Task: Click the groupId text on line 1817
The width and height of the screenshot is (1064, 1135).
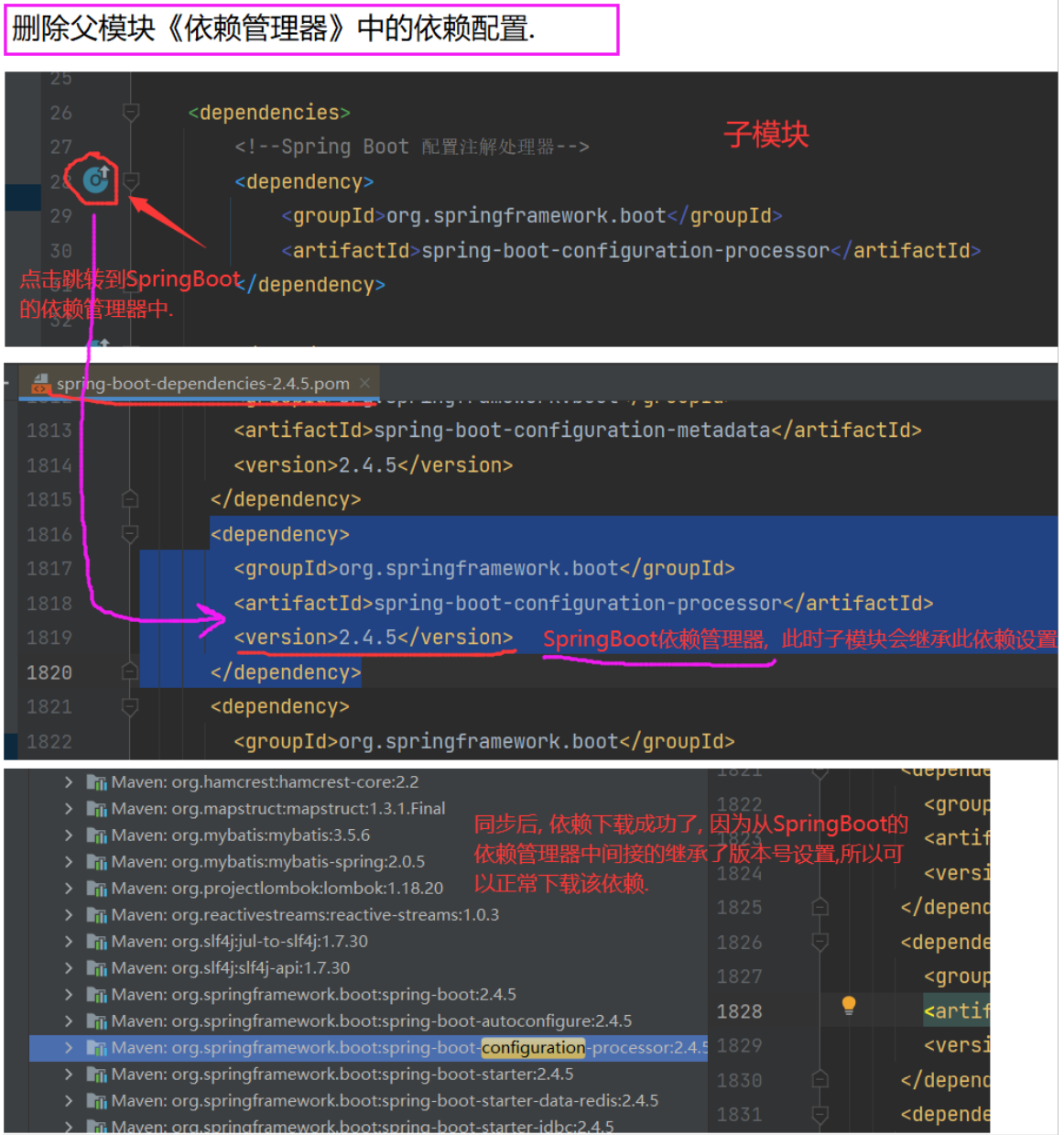Action: (x=484, y=569)
